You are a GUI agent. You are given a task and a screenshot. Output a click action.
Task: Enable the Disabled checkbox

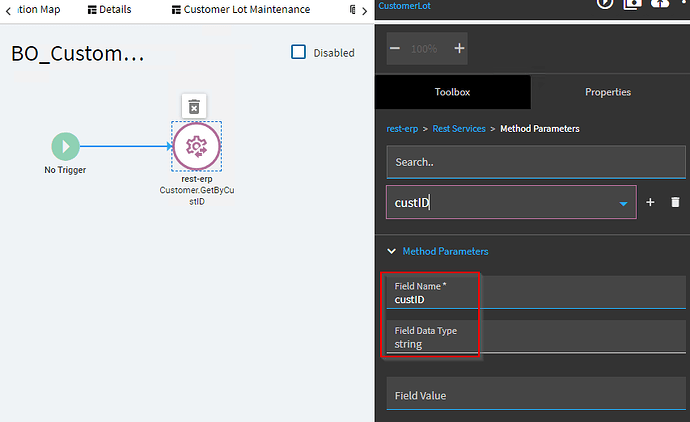pos(298,52)
